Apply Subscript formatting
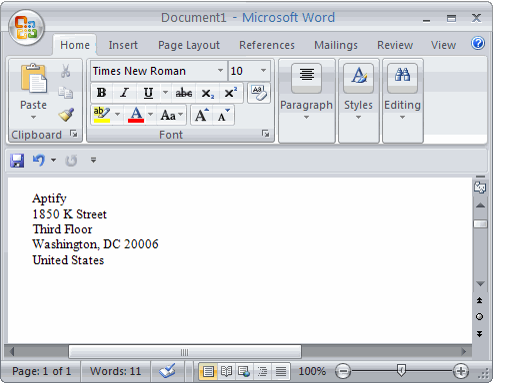The width and height of the screenshot is (528, 391). (207, 93)
